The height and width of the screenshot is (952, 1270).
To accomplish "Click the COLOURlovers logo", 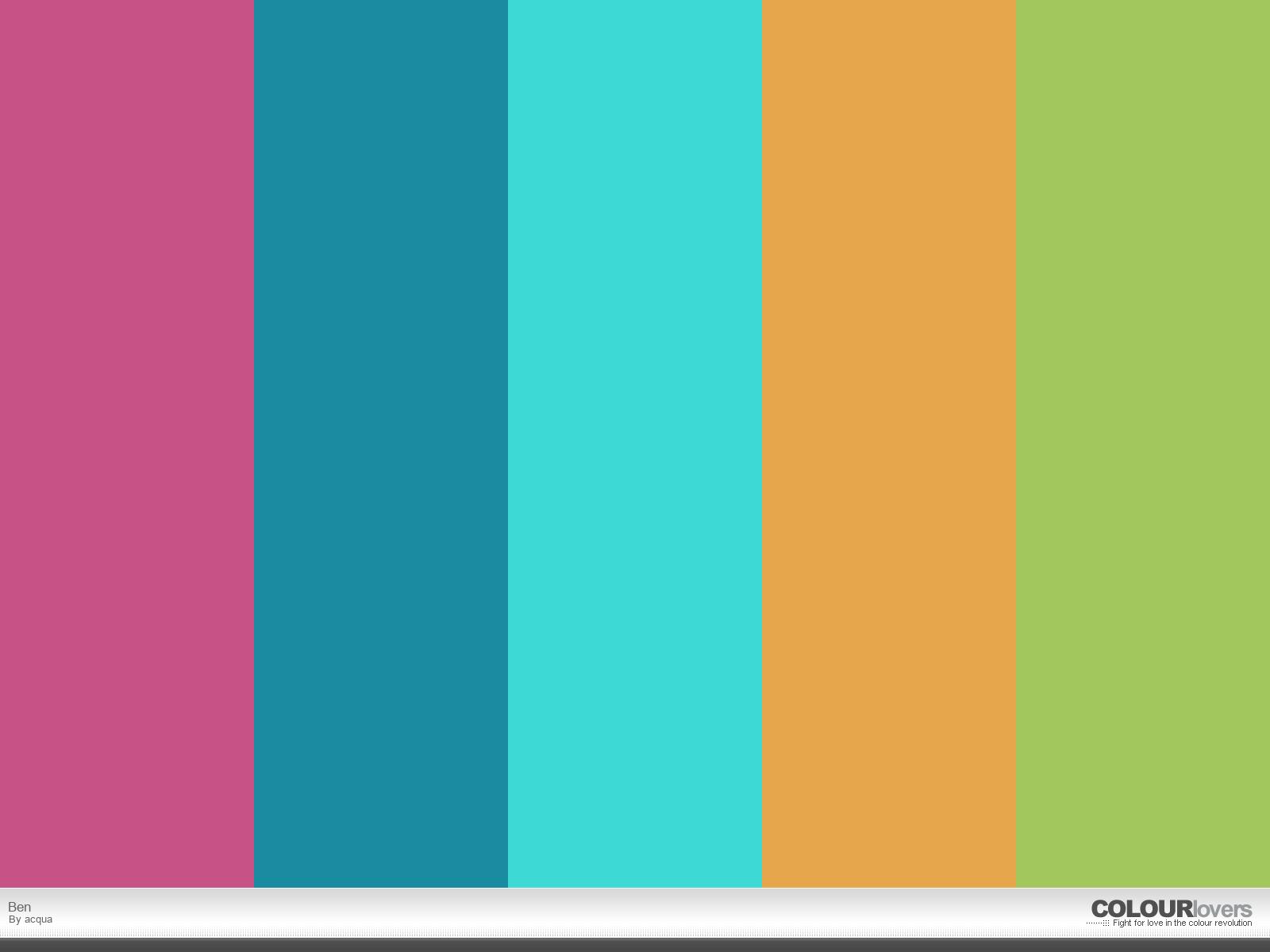I will tap(1172, 909).
